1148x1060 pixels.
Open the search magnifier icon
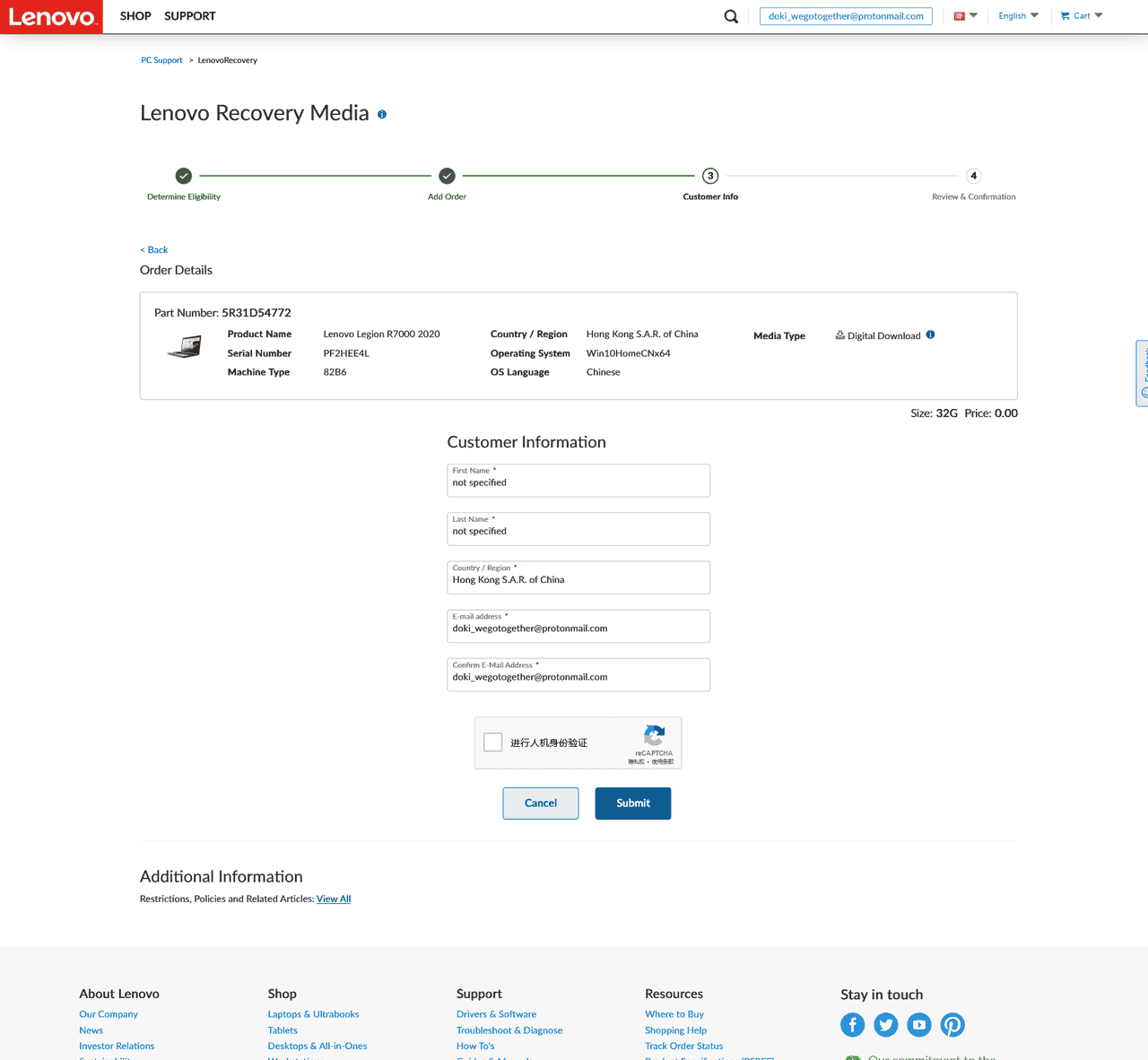click(731, 16)
